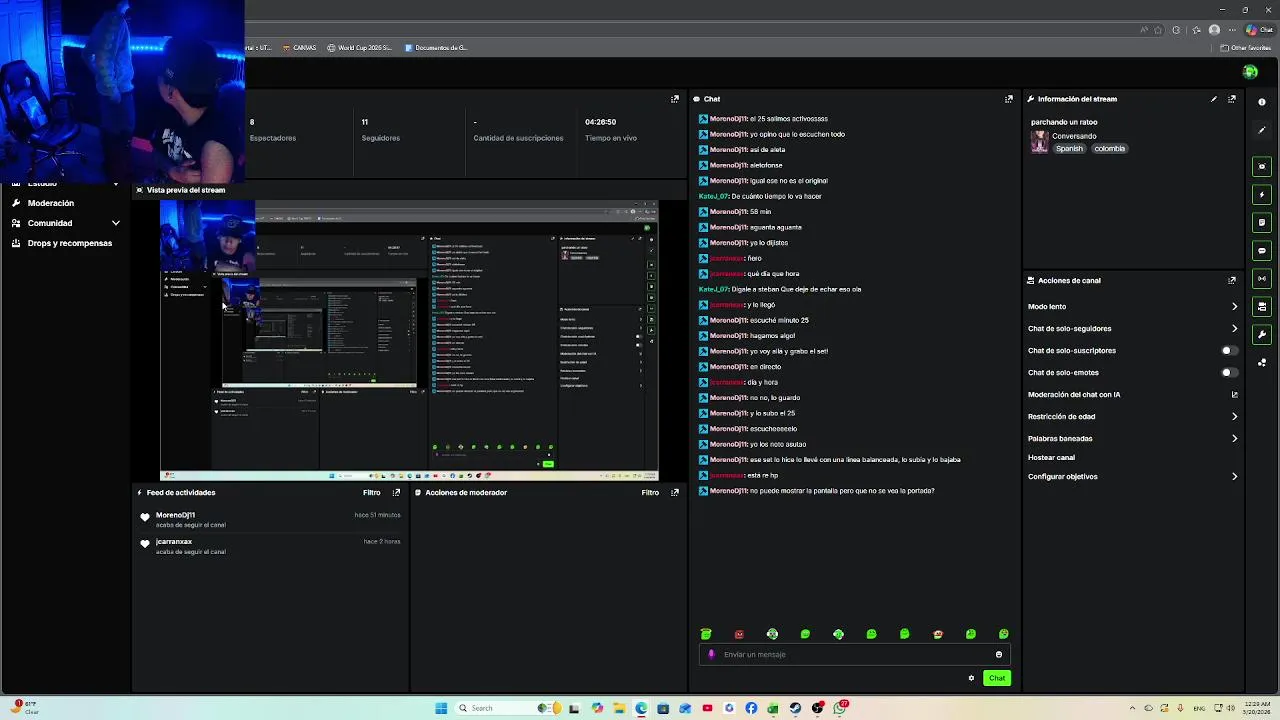Image resolution: width=1280 pixels, height=720 pixels.
Task: Click the bottom dots icon in right sidebar
Action: (x=1262, y=362)
